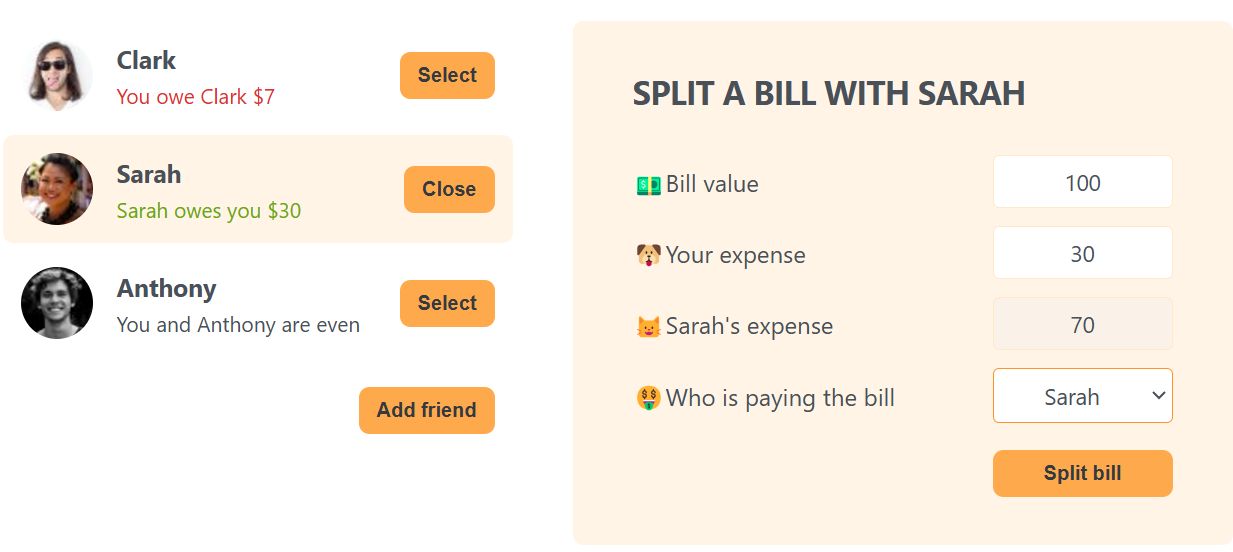
Task: Close the Sarah bill split form
Action: pos(449,190)
